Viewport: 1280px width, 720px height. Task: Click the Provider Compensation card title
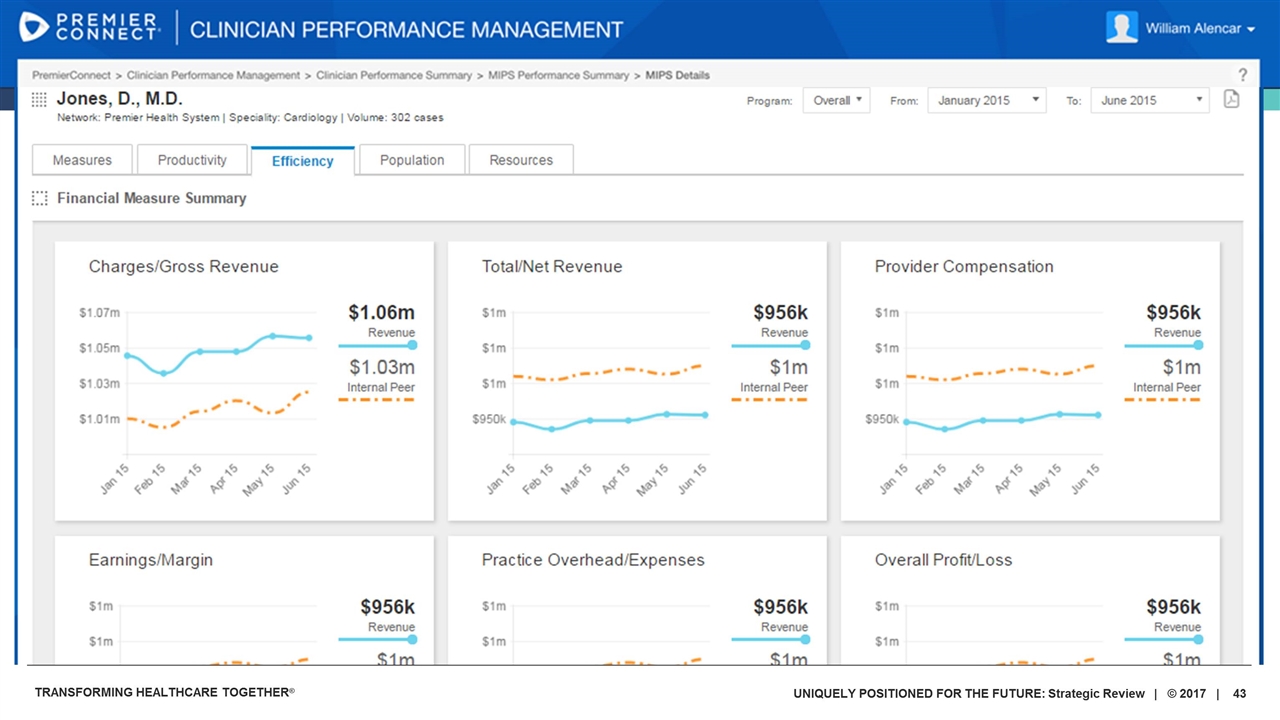tap(964, 266)
